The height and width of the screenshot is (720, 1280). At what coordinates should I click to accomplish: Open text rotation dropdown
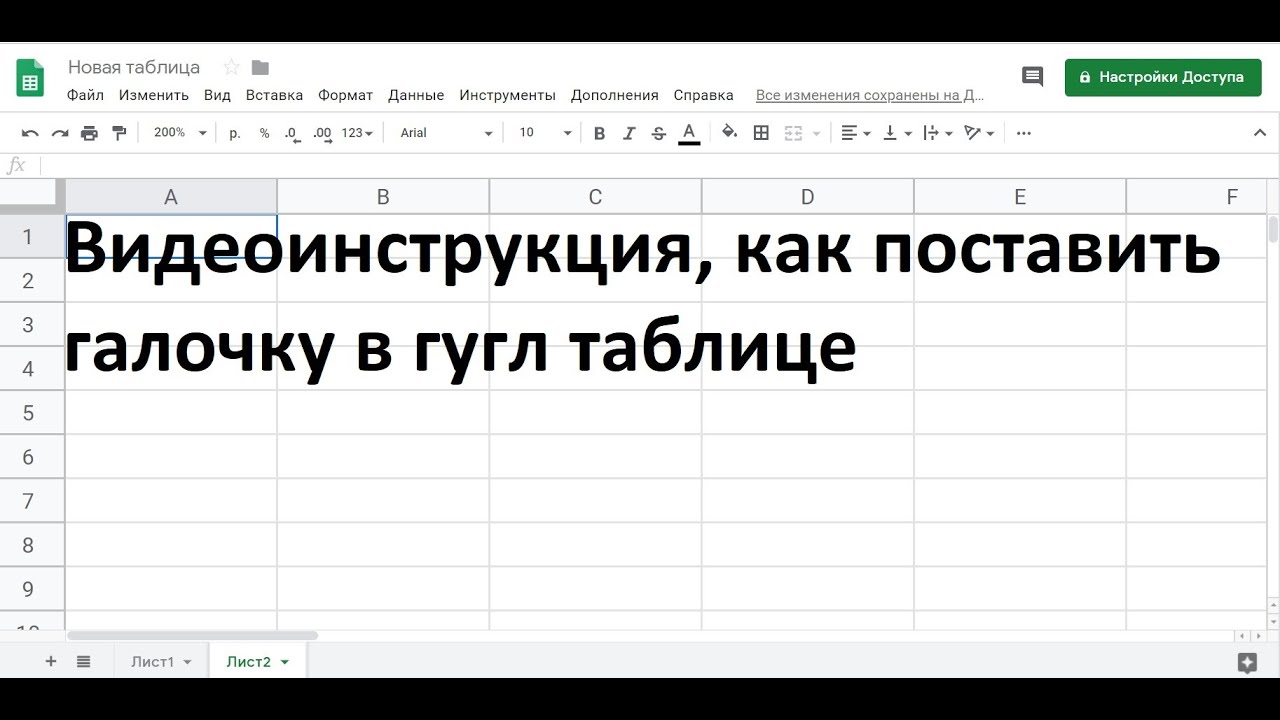tap(979, 133)
